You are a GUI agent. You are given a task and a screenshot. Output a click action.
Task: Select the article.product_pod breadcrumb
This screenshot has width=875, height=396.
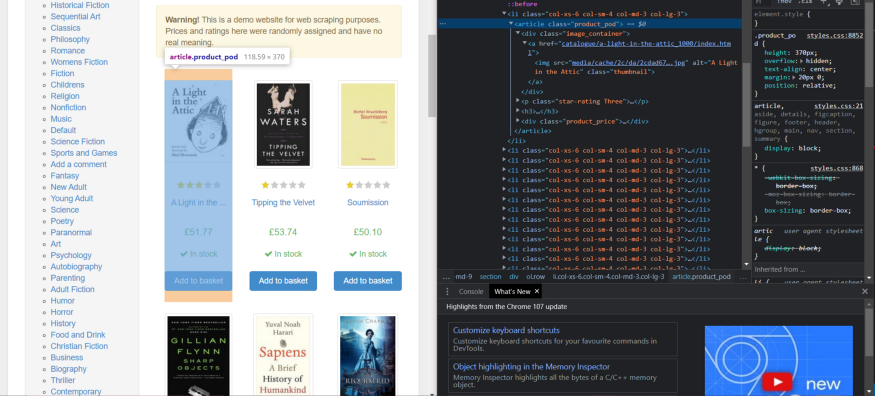[701, 277]
